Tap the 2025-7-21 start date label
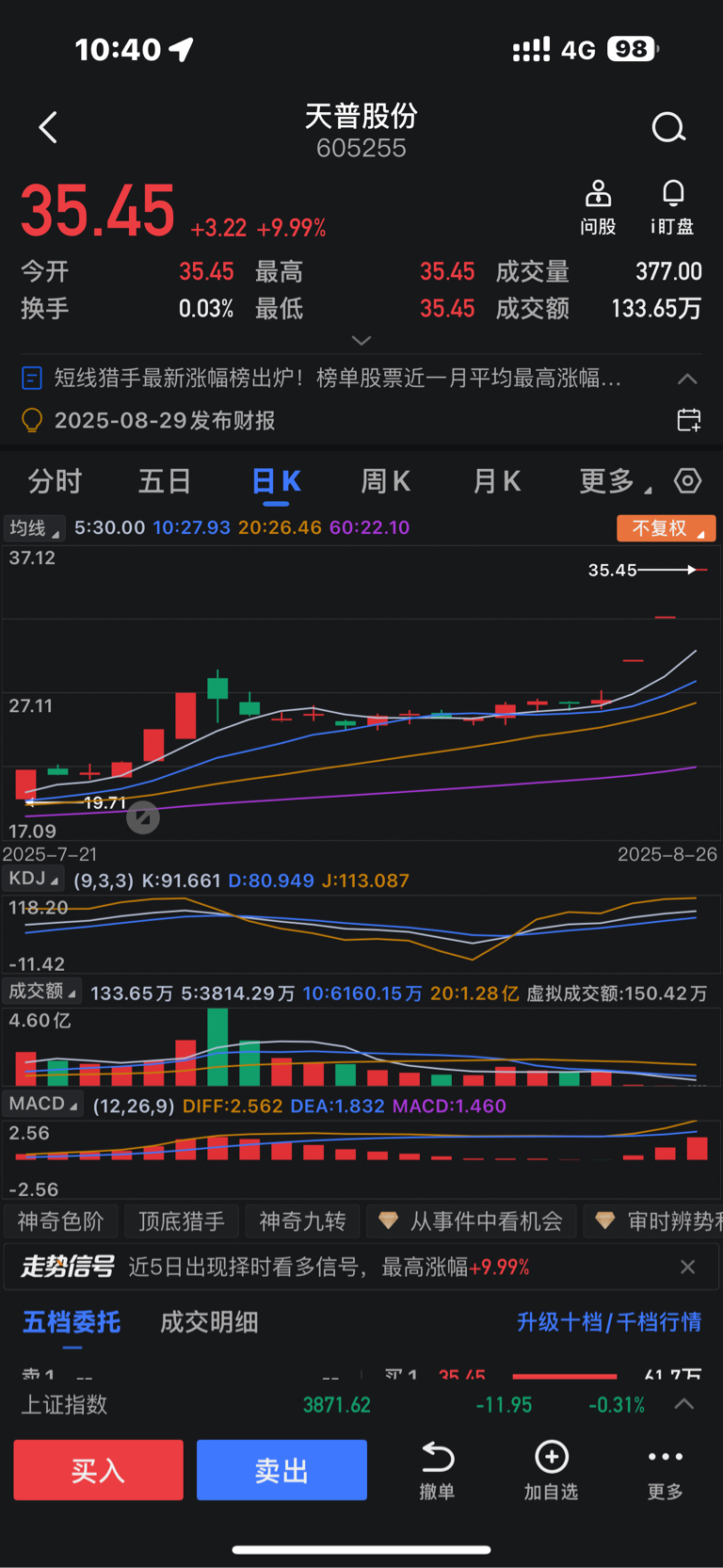 click(x=50, y=854)
